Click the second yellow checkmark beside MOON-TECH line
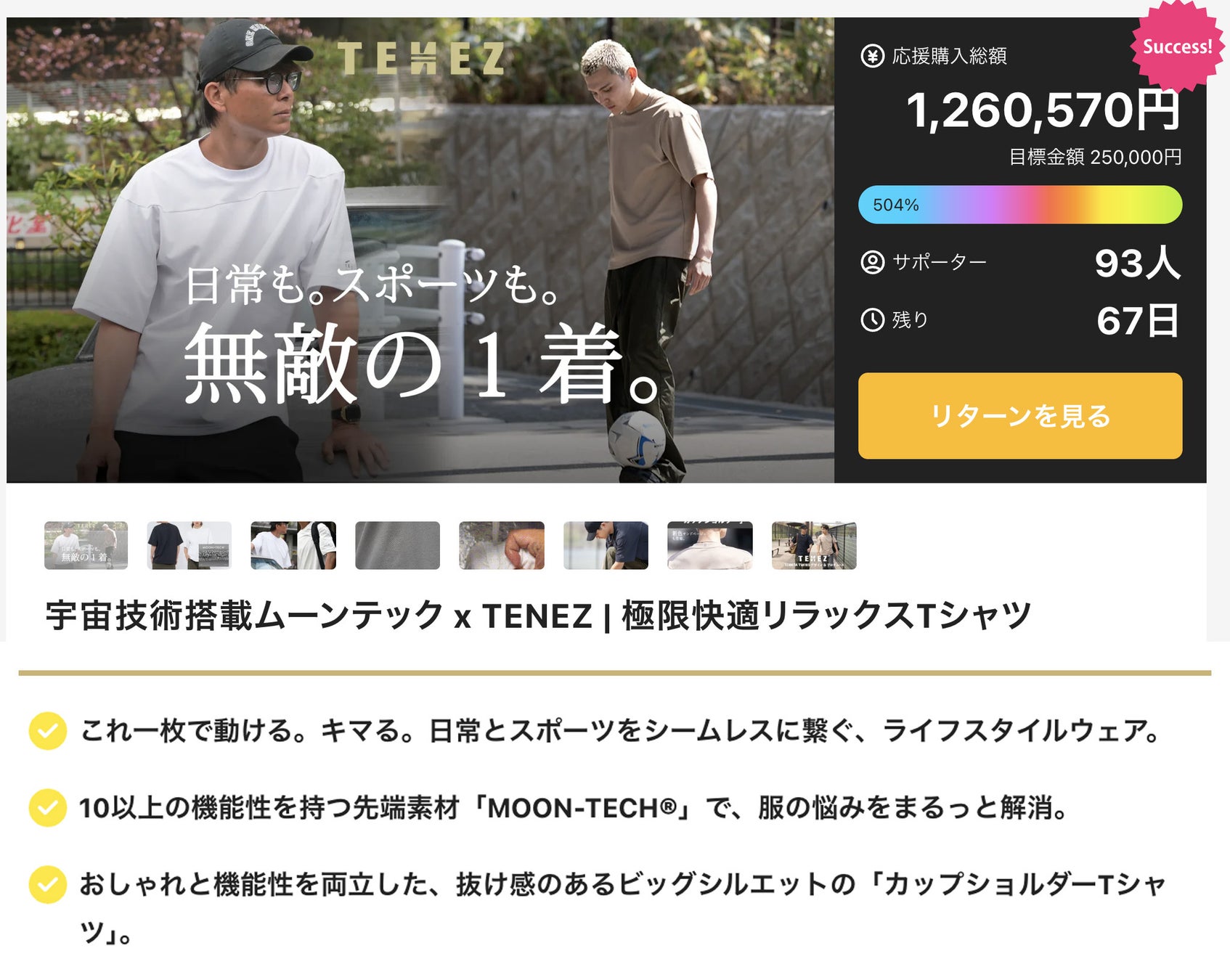 48,808
